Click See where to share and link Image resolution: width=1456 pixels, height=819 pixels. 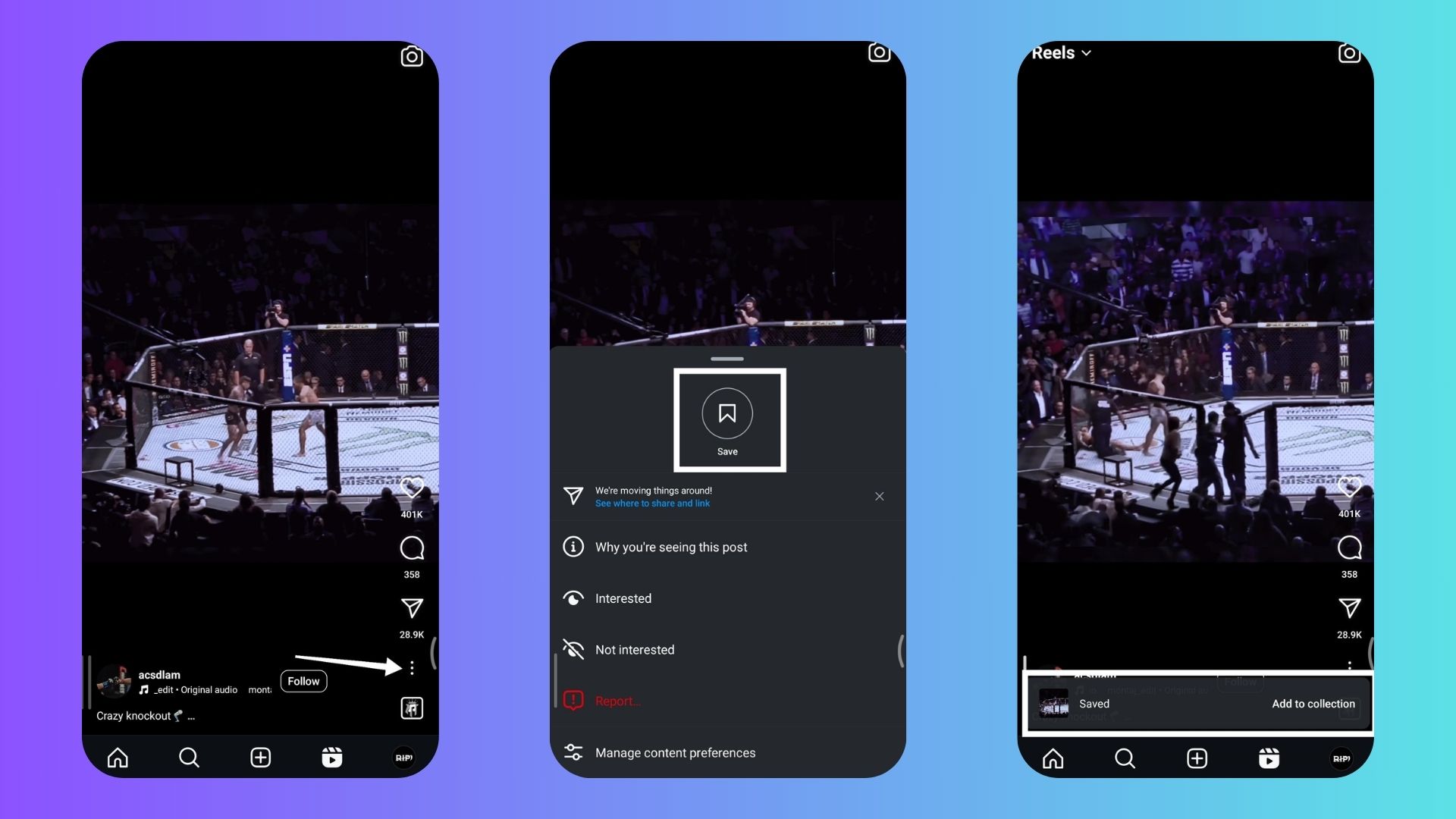coord(653,503)
